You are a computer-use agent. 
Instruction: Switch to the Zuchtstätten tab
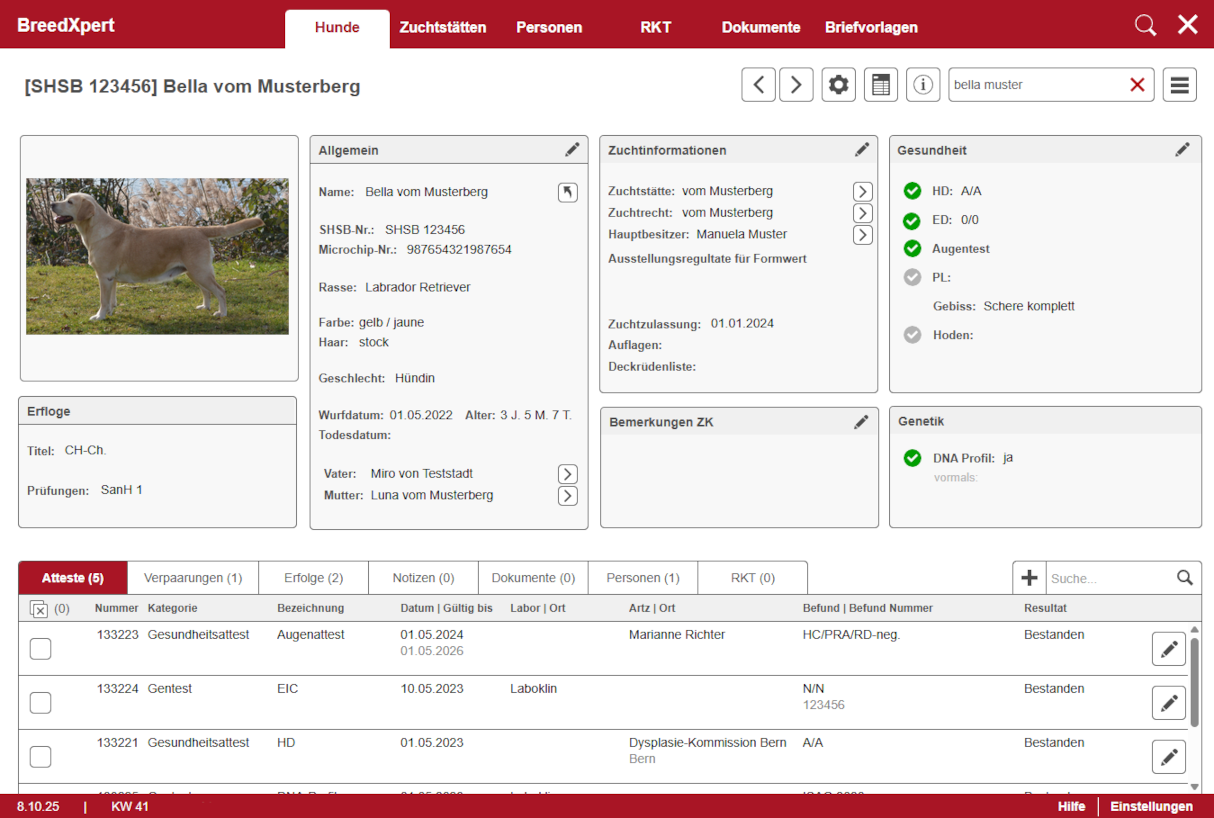[443, 27]
